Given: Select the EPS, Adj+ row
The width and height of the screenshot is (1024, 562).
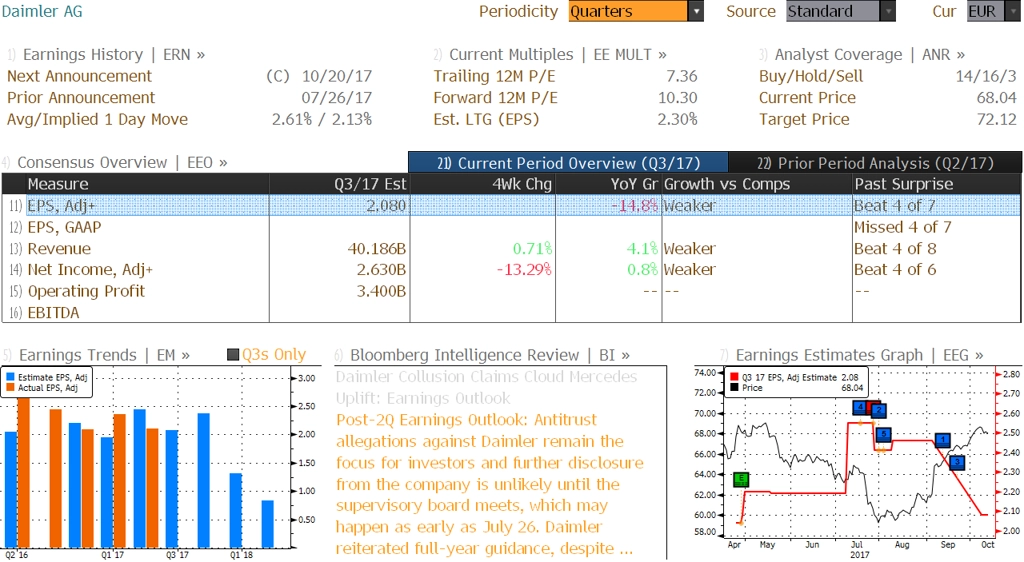Looking at the screenshot, I should (511, 206).
